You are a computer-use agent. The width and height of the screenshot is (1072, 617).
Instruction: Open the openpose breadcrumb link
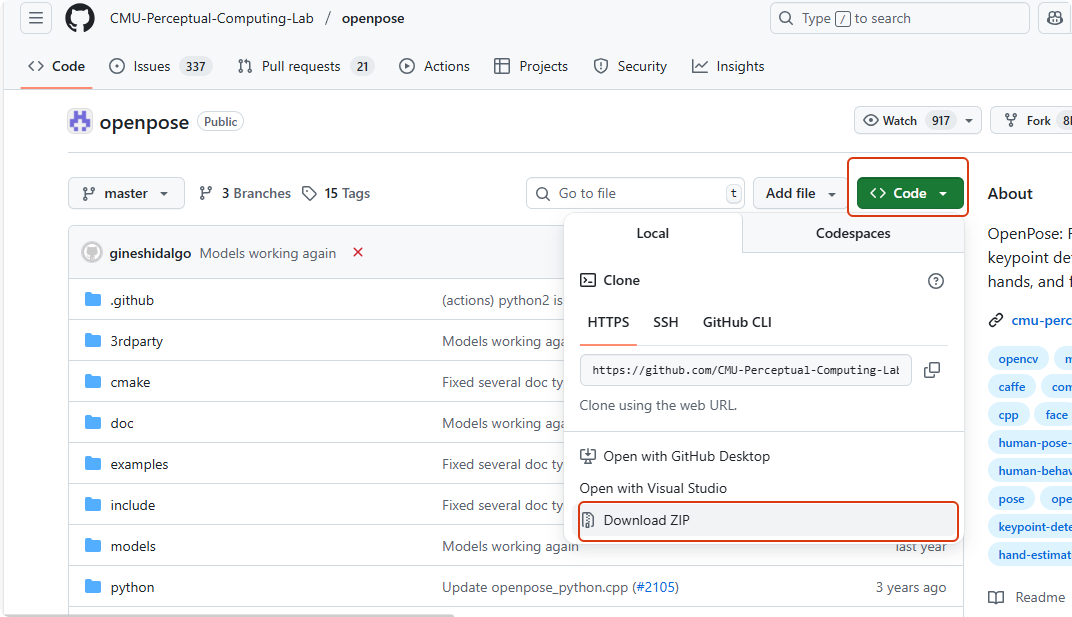pyautogui.click(x=373, y=18)
